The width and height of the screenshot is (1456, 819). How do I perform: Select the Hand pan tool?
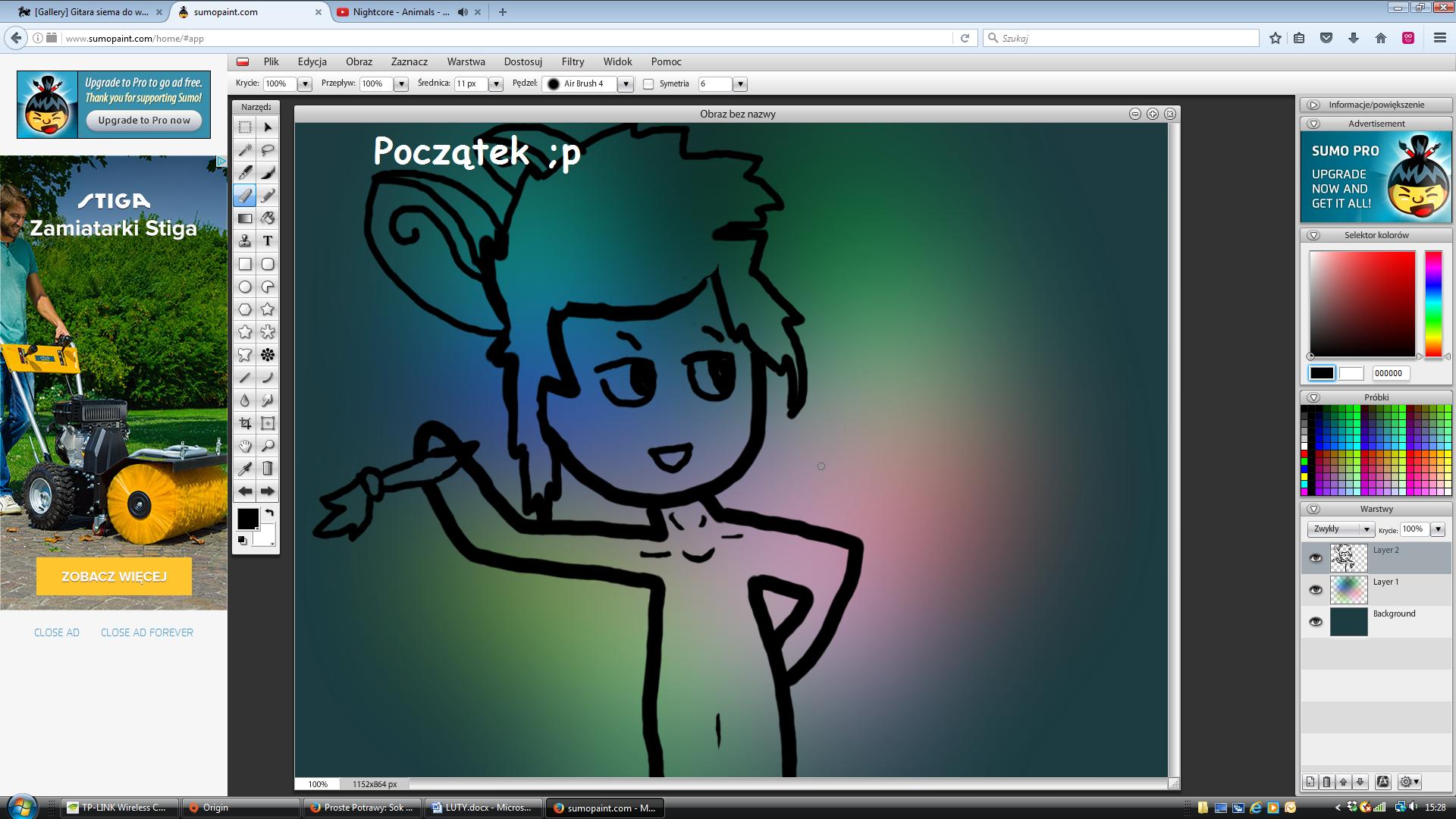245,446
